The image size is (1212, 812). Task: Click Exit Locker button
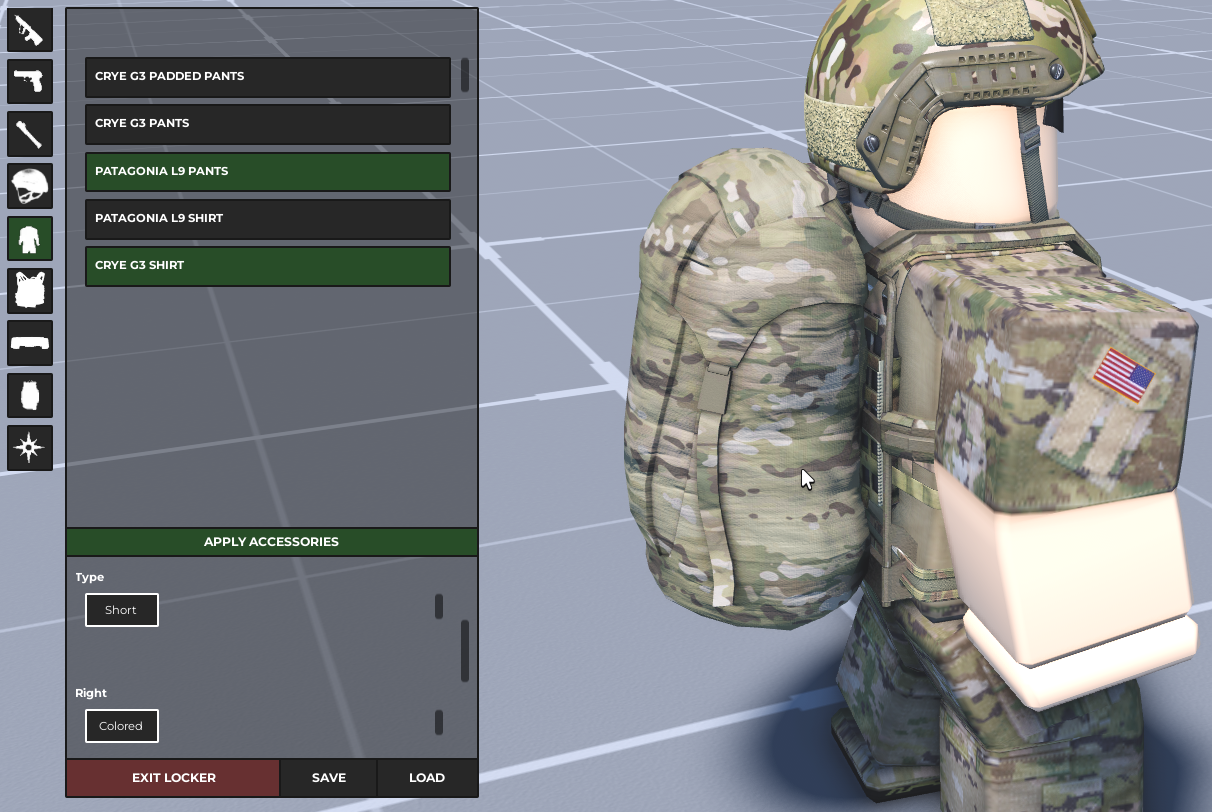coord(173,778)
